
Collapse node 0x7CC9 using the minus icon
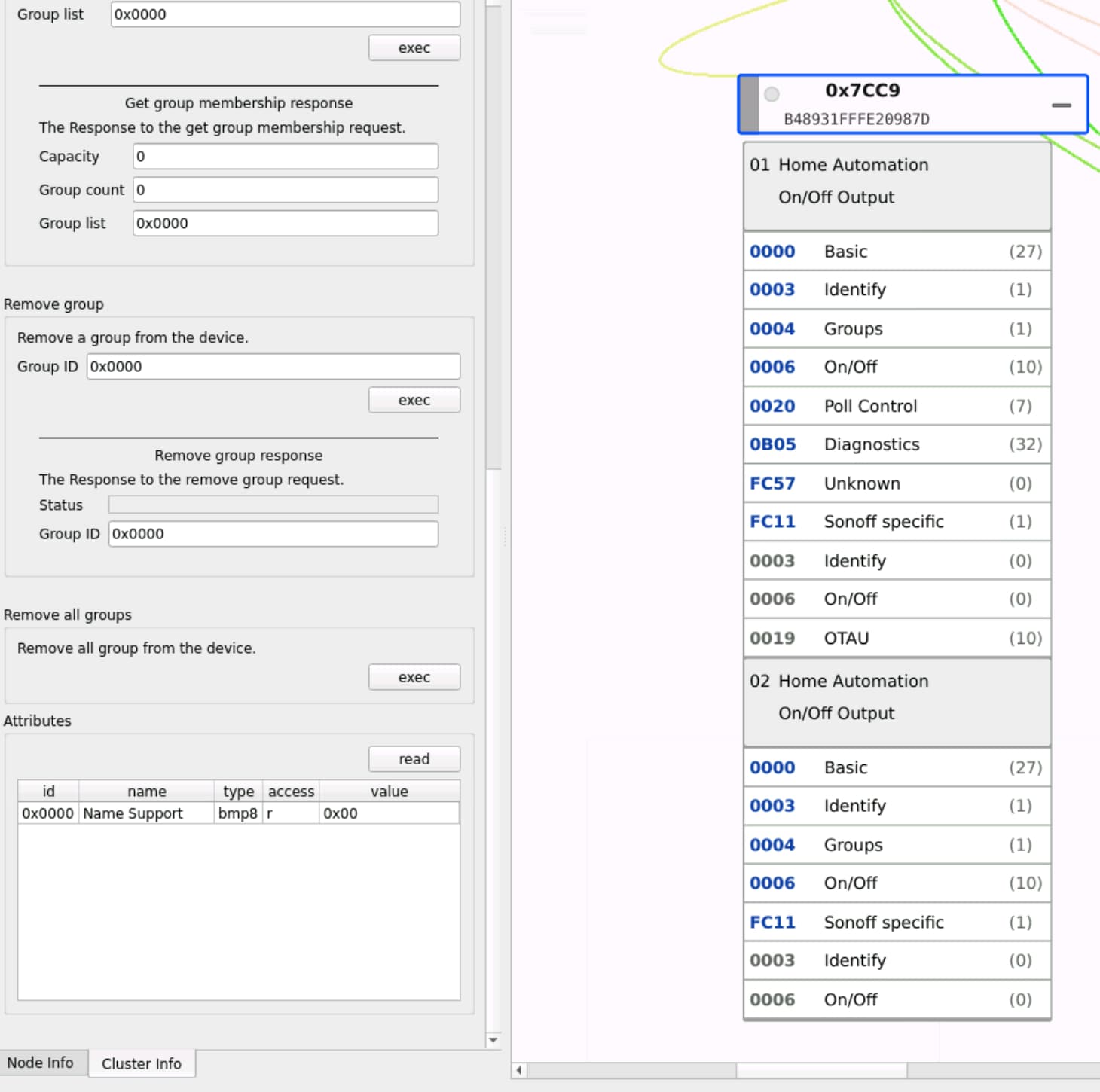pyautogui.click(x=1061, y=105)
